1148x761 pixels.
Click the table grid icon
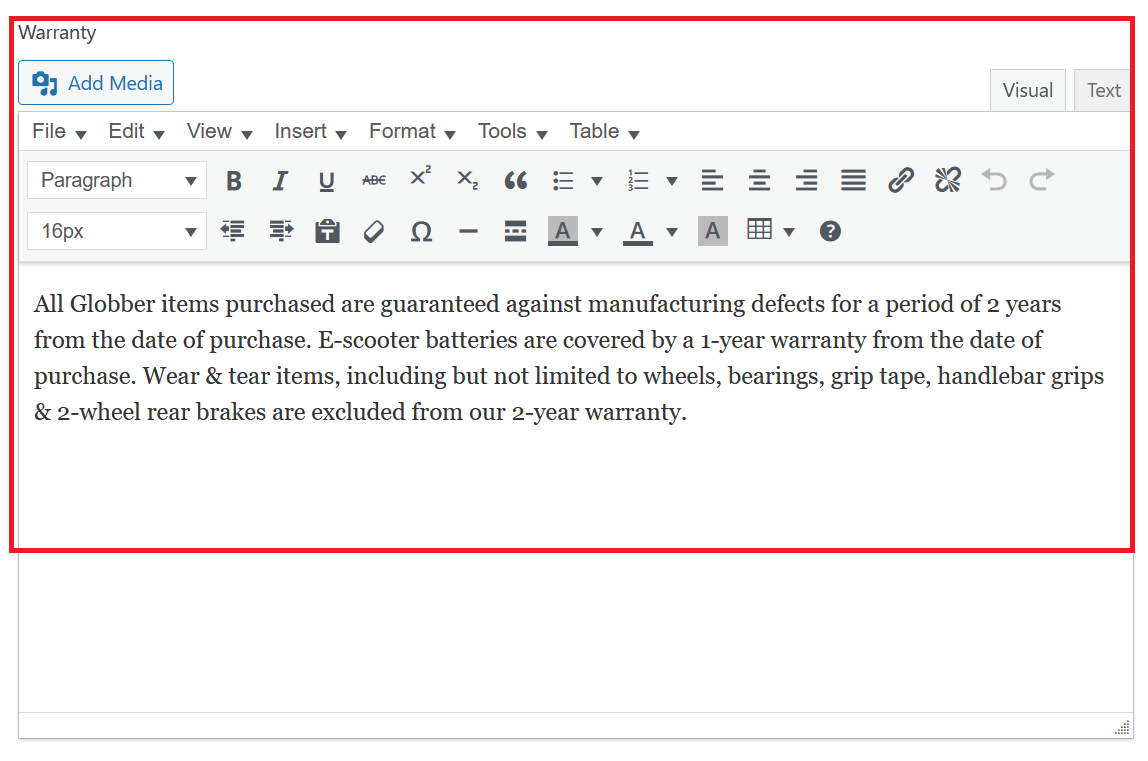[759, 230]
